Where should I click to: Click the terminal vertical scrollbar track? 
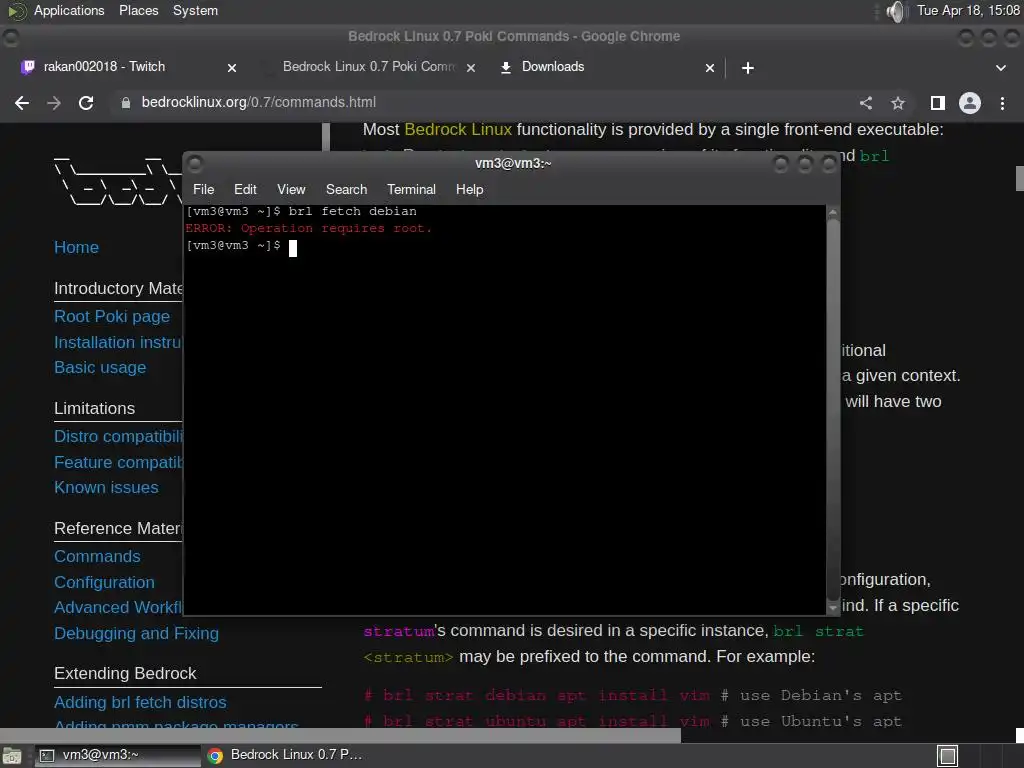point(833,410)
